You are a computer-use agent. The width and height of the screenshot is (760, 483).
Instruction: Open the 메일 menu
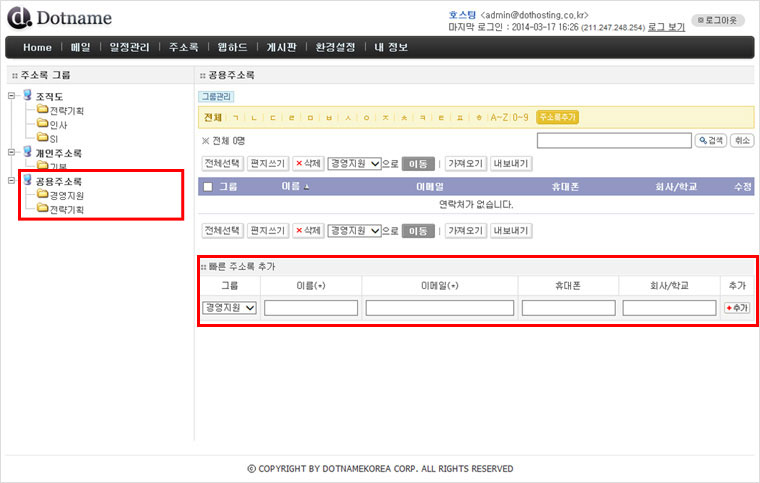click(80, 47)
